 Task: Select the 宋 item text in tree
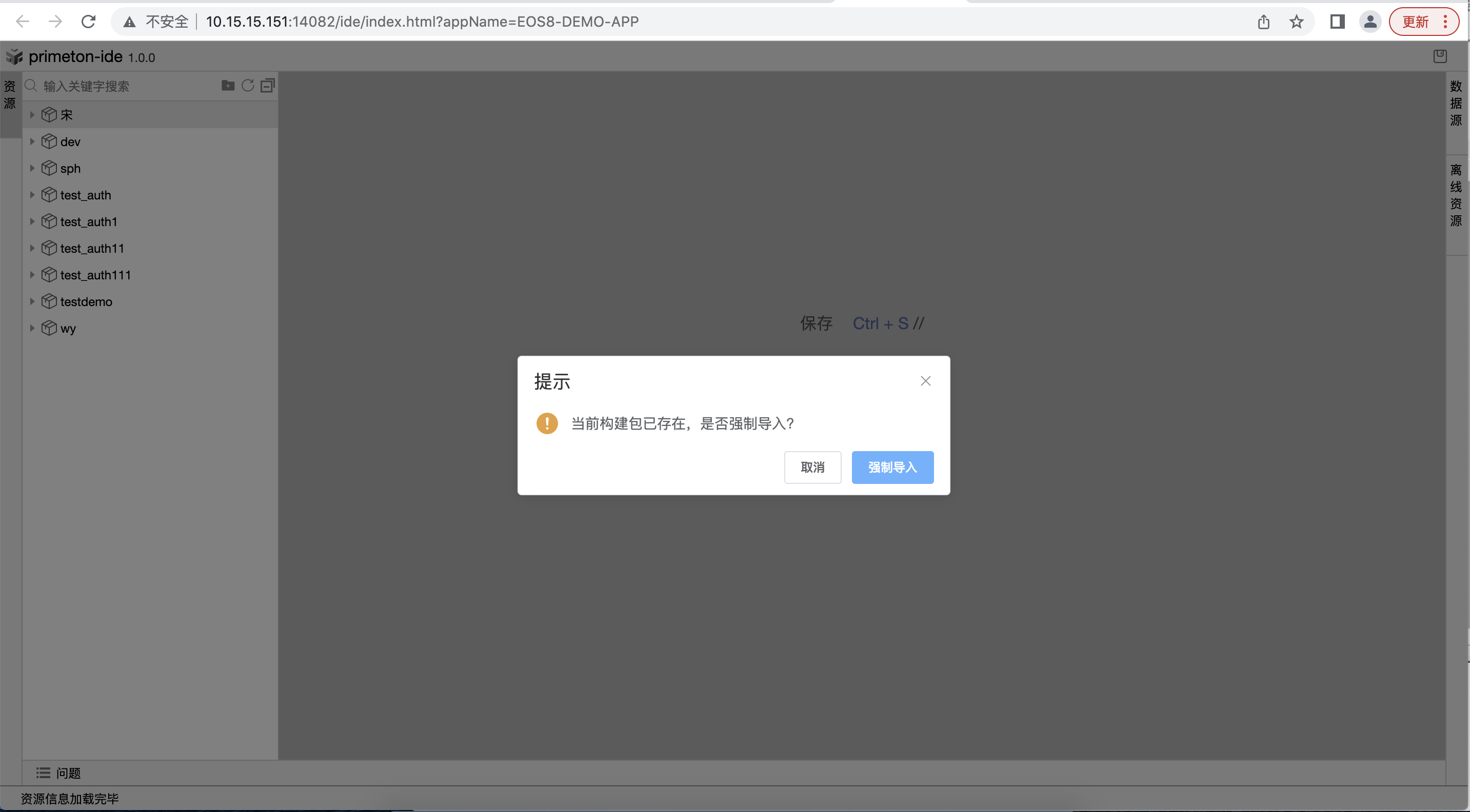[67, 115]
